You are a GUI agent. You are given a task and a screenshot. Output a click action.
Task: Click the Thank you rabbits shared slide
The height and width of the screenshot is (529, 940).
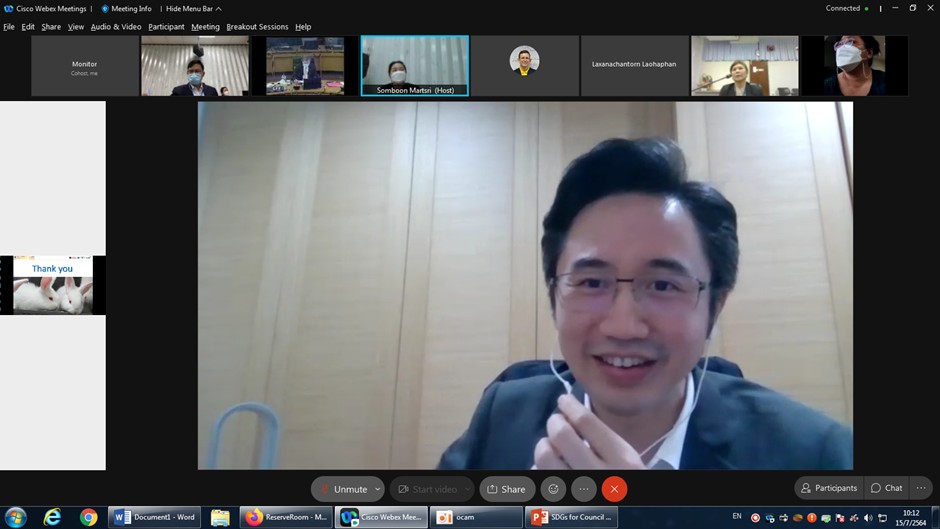pos(52,286)
